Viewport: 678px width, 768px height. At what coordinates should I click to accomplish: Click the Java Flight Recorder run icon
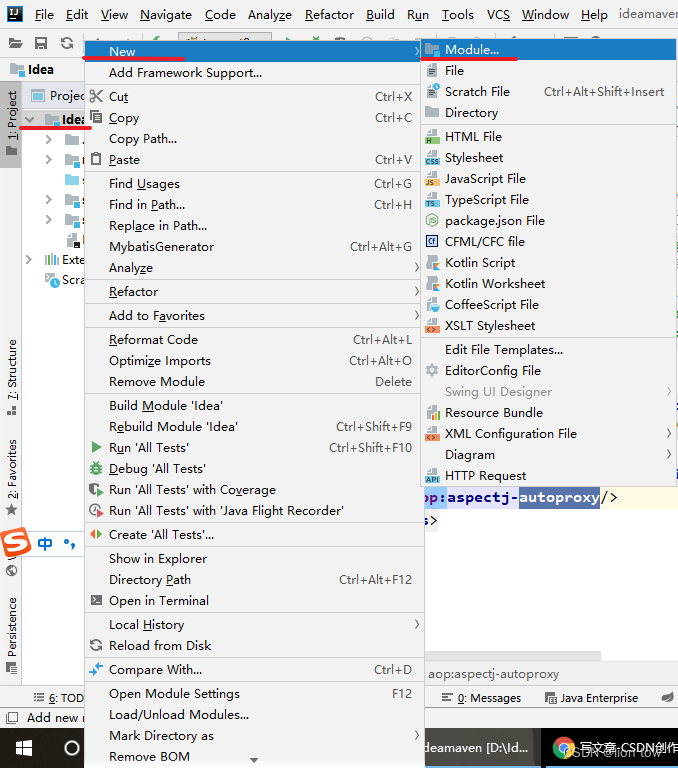coord(96,510)
